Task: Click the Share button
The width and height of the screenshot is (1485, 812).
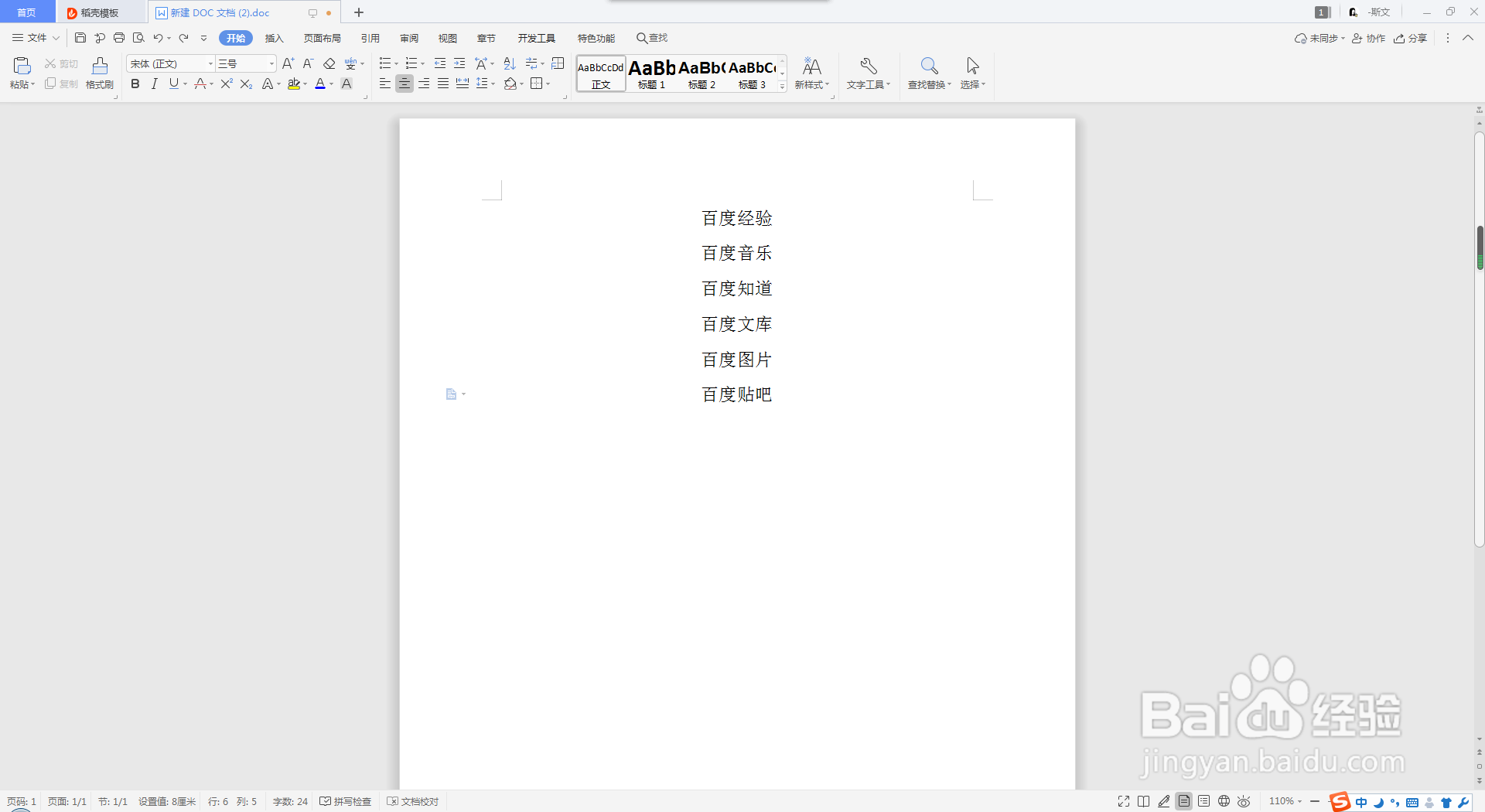Action: click(1411, 38)
